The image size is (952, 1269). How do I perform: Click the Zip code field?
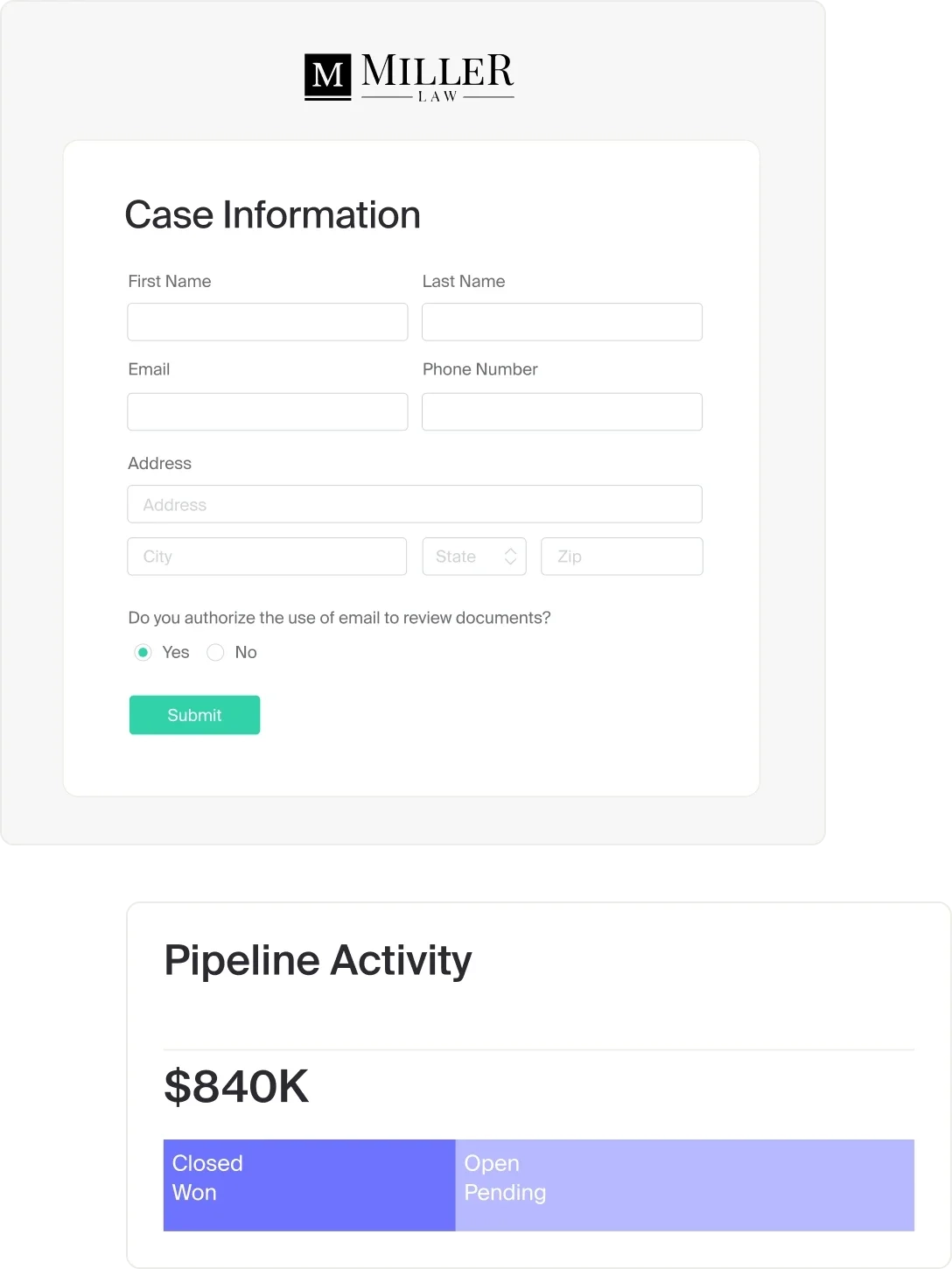(x=621, y=557)
